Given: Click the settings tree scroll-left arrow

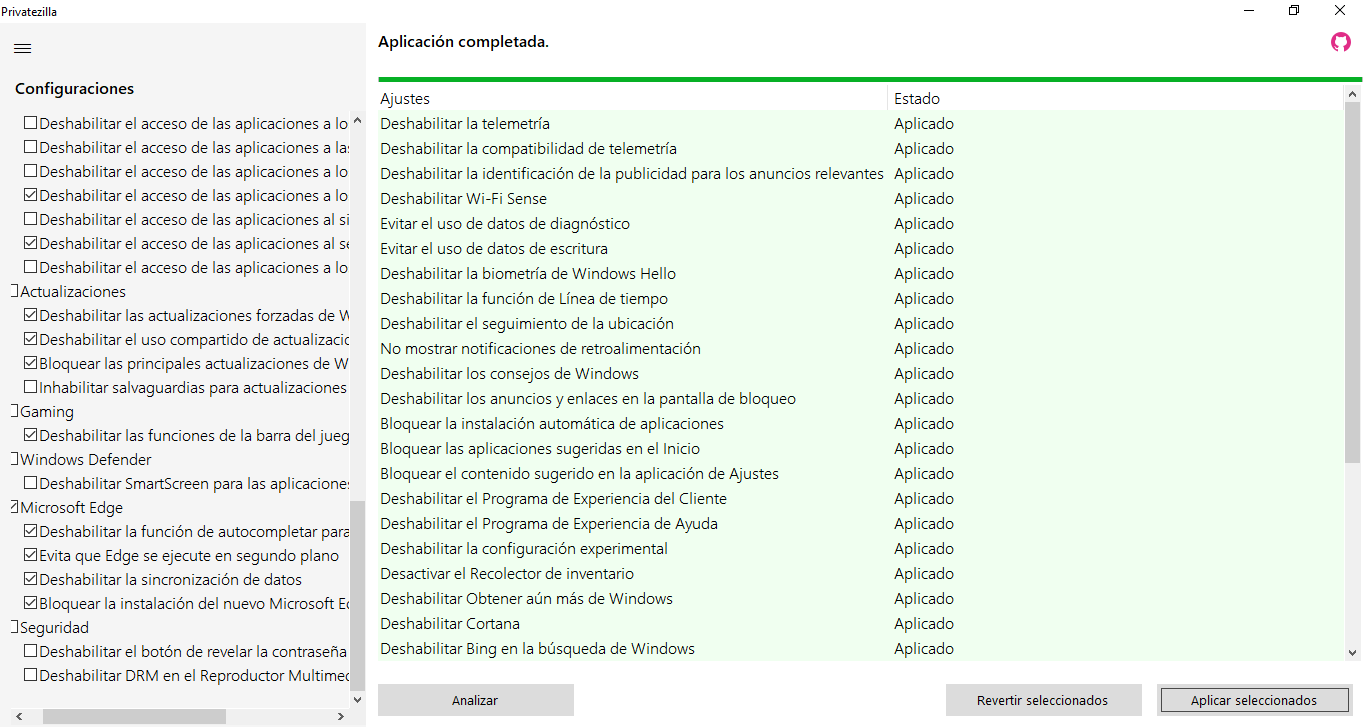Looking at the screenshot, I should (21, 717).
